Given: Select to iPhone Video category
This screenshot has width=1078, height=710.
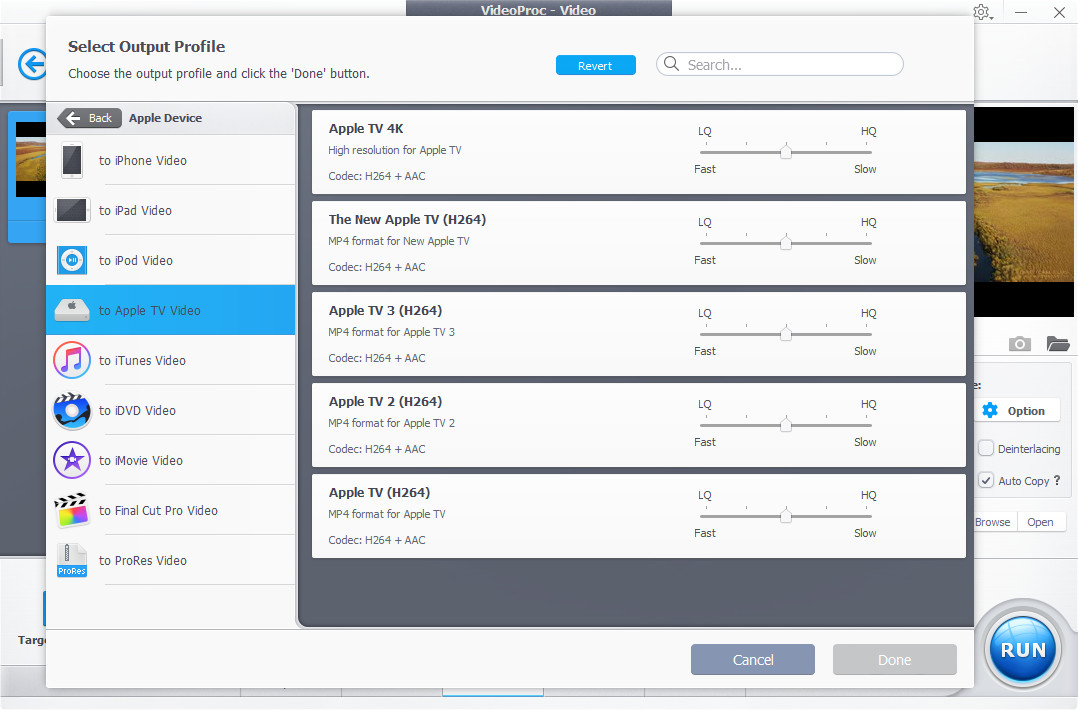Looking at the screenshot, I should click(170, 160).
